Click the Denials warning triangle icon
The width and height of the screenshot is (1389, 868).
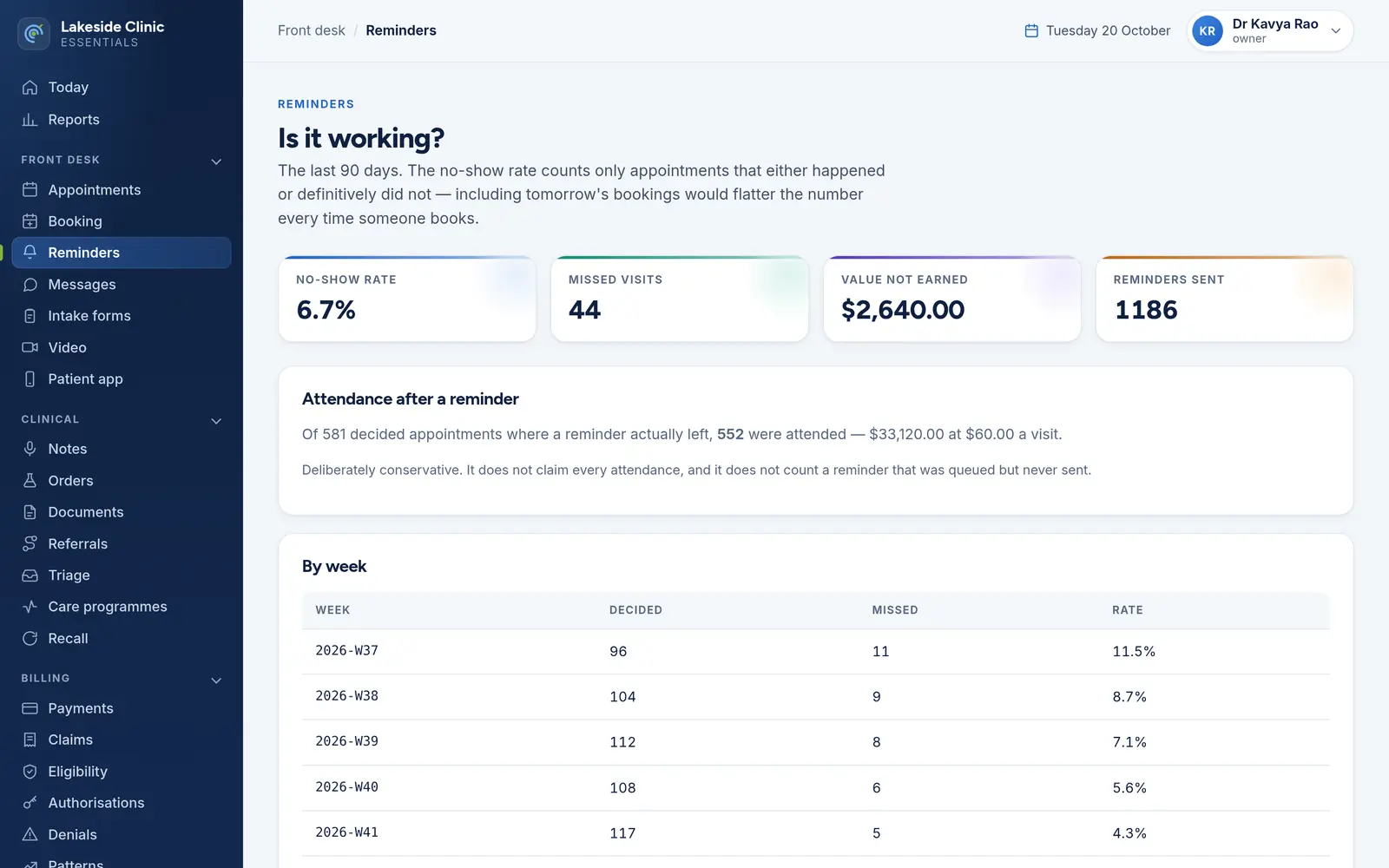pyautogui.click(x=30, y=835)
